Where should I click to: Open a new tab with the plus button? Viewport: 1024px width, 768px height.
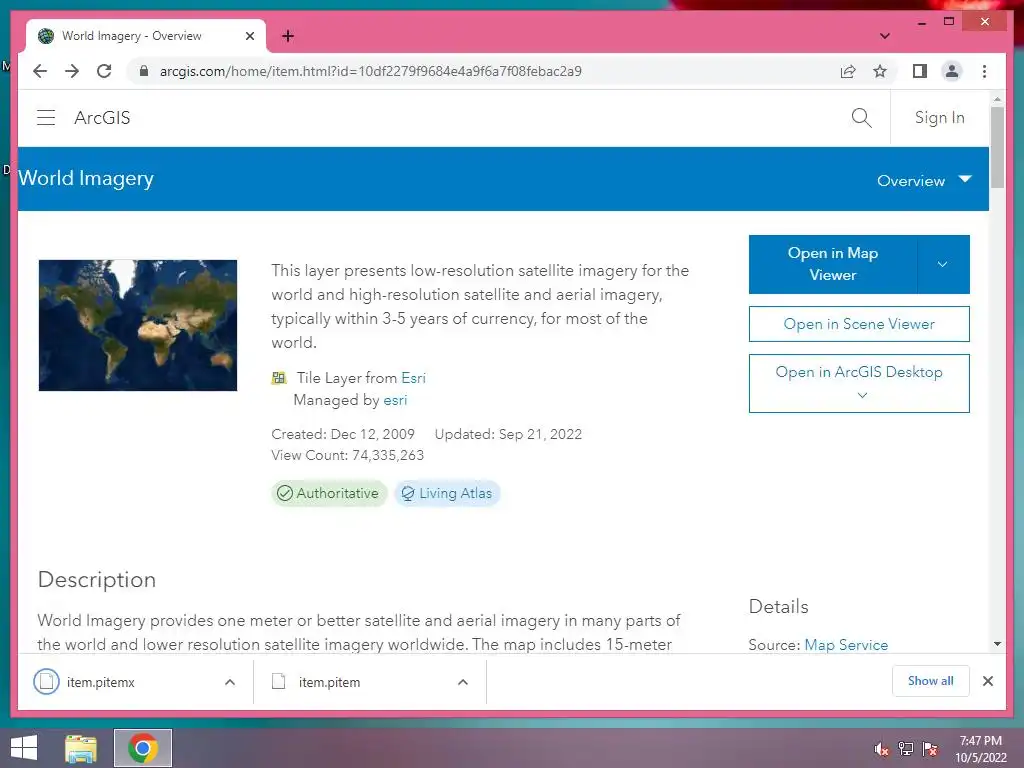pyautogui.click(x=288, y=36)
